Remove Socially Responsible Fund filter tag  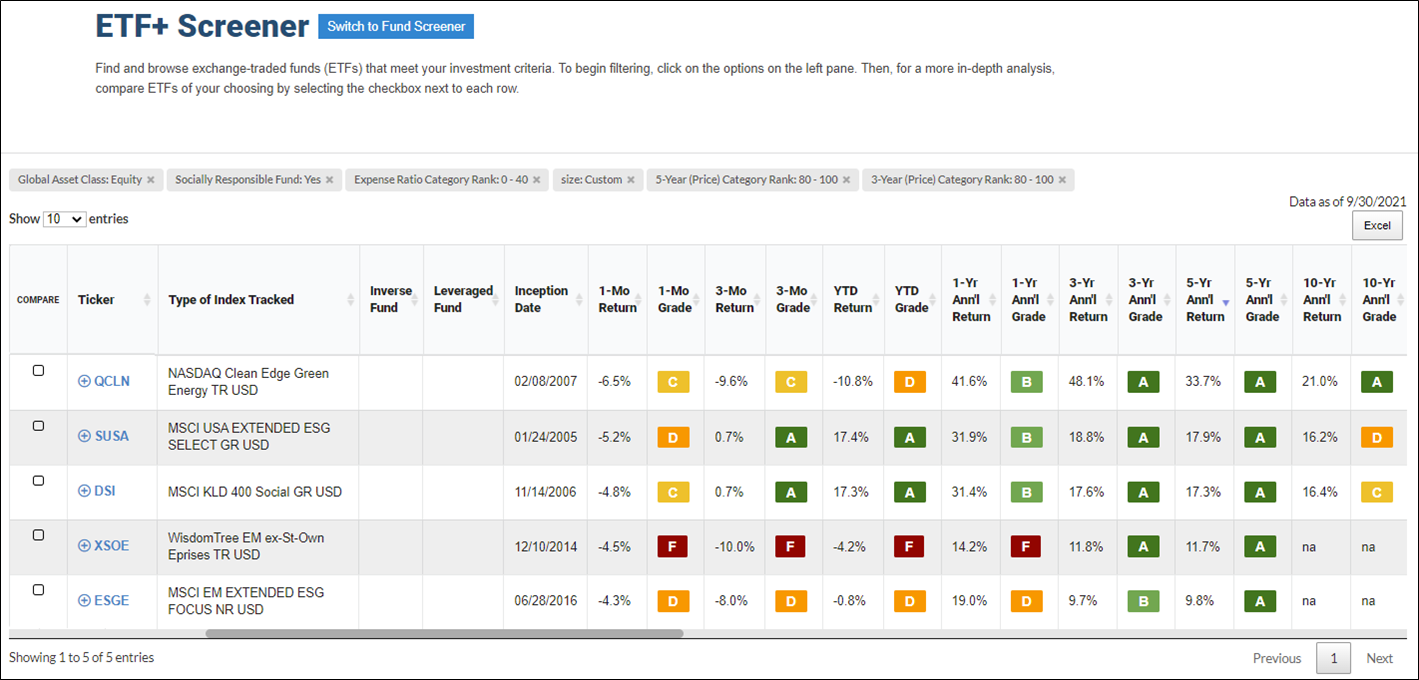pos(329,180)
